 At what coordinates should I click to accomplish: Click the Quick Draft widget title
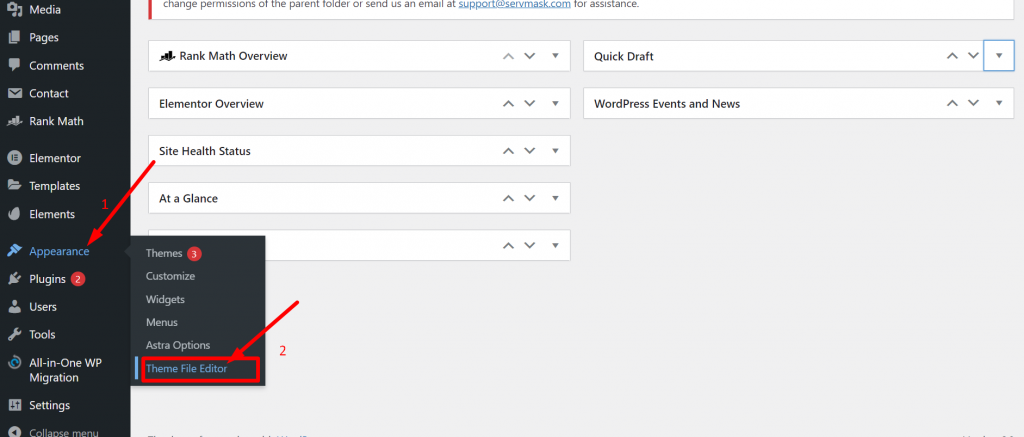(624, 56)
